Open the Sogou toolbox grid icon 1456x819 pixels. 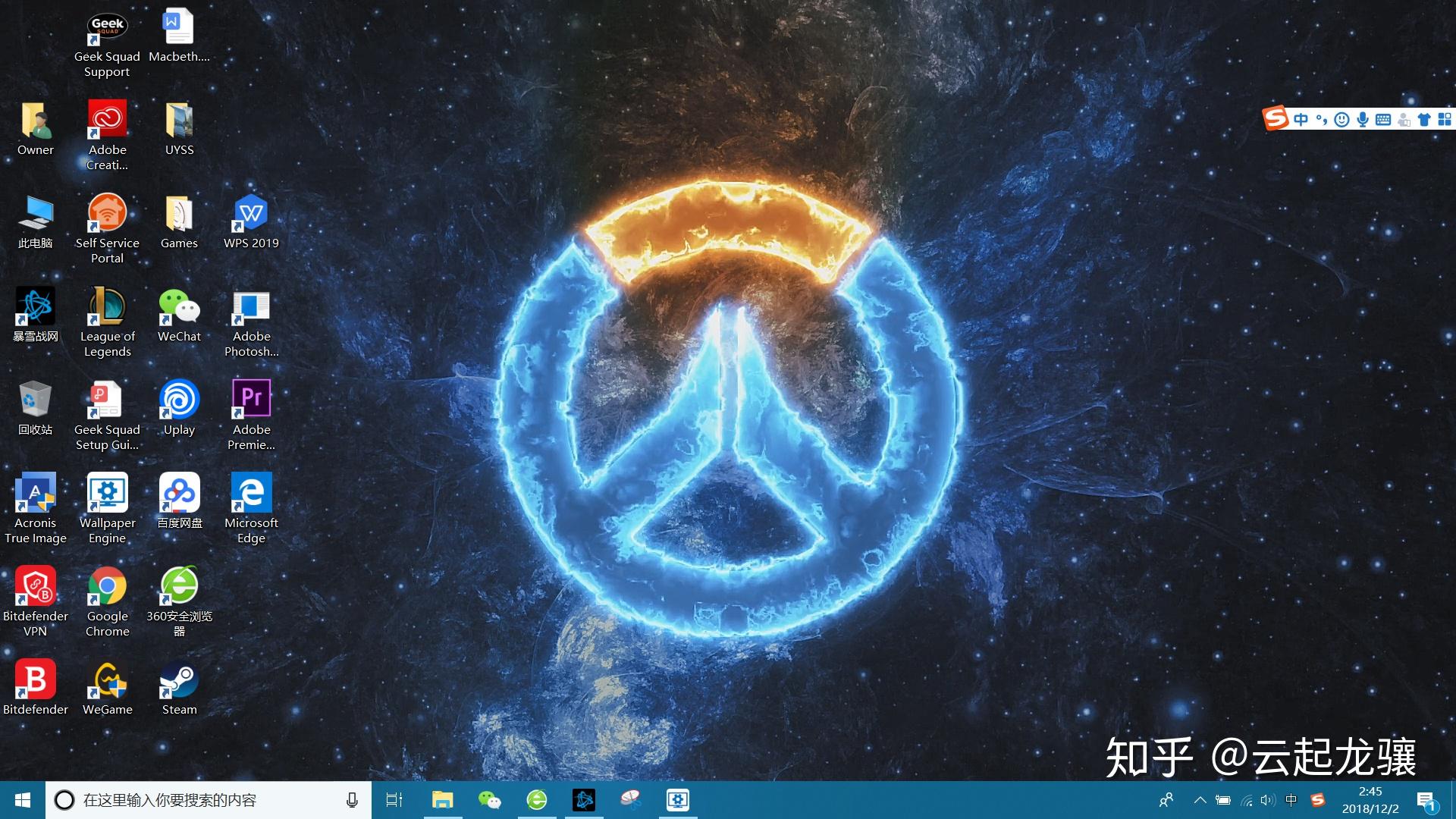point(1445,120)
